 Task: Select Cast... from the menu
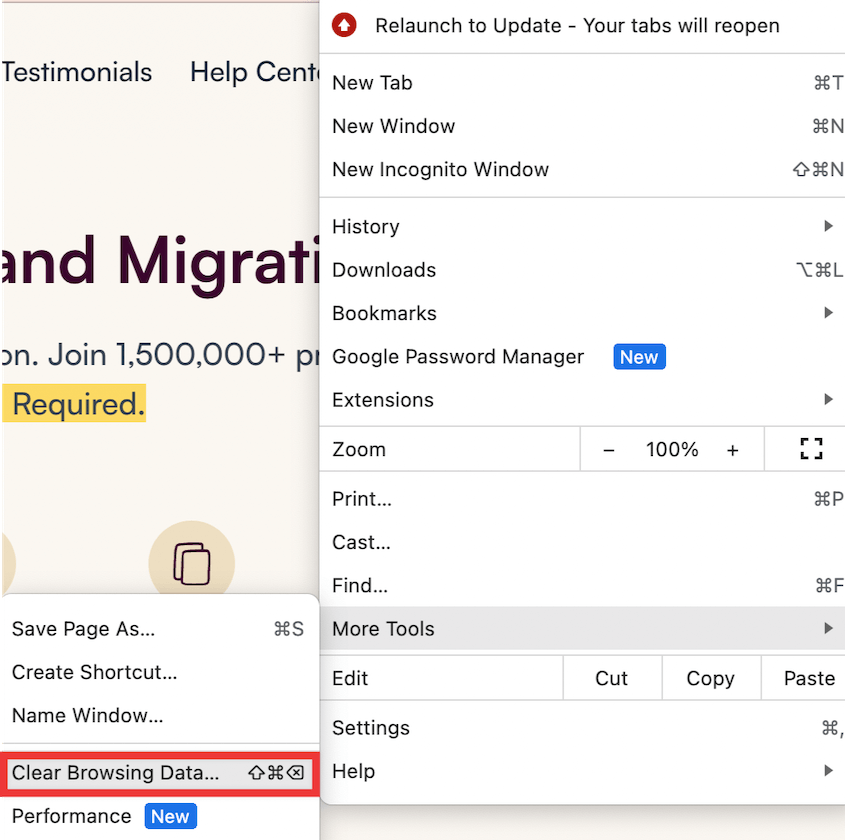pyautogui.click(x=582, y=543)
